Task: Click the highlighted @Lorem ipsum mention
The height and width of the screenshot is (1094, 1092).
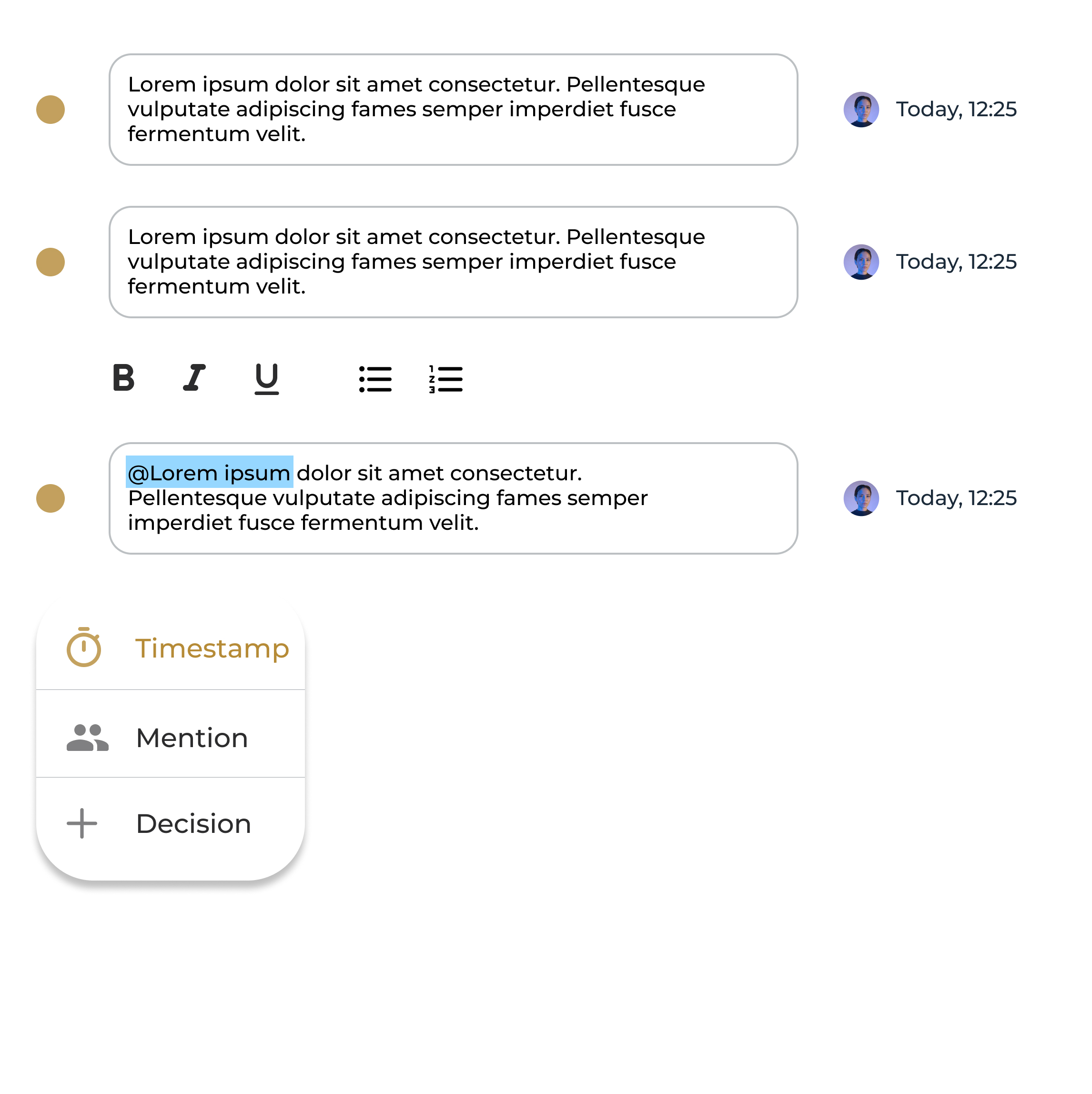Action: tap(210, 473)
